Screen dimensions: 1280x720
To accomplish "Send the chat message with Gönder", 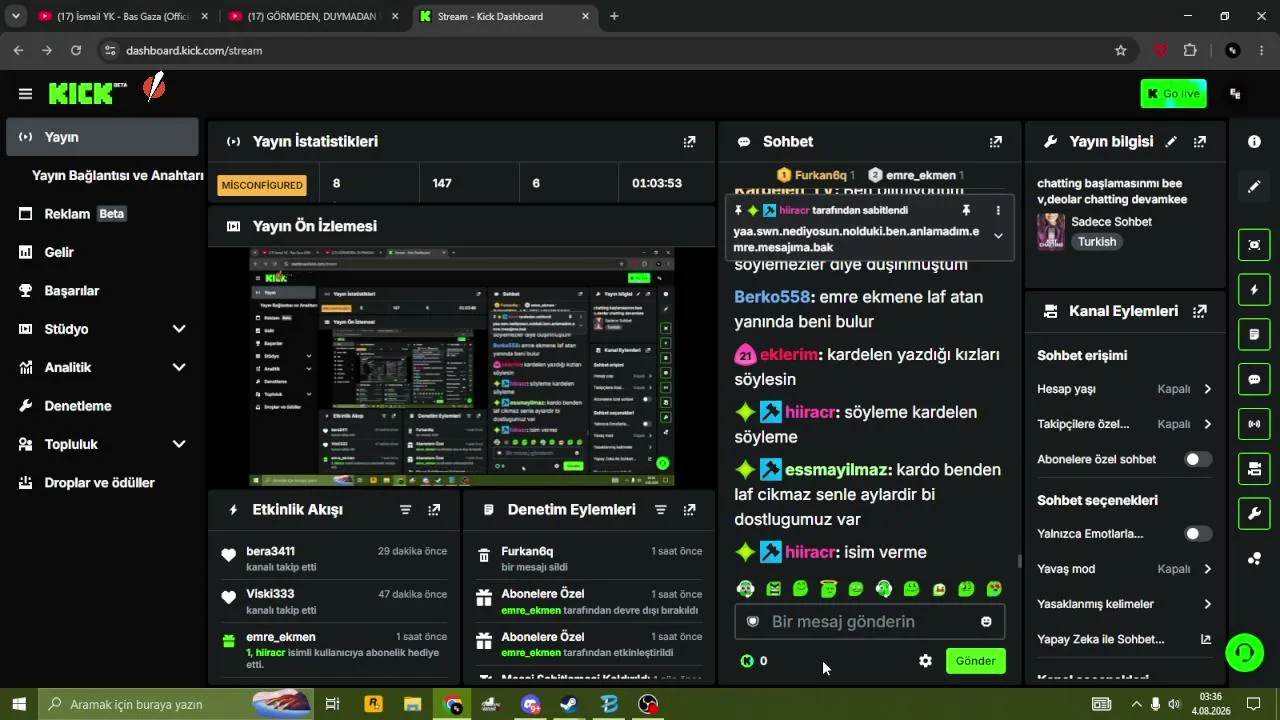I will point(975,661).
